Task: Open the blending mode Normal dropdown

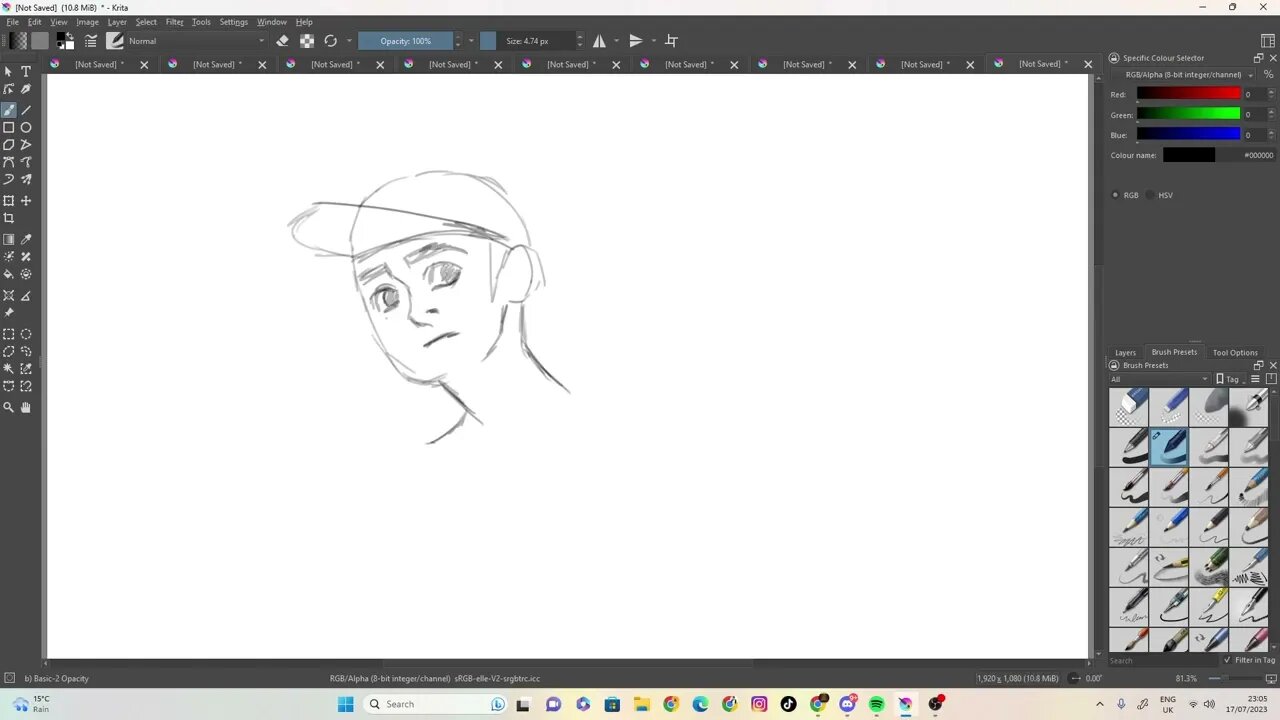Action: coord(197,41)
